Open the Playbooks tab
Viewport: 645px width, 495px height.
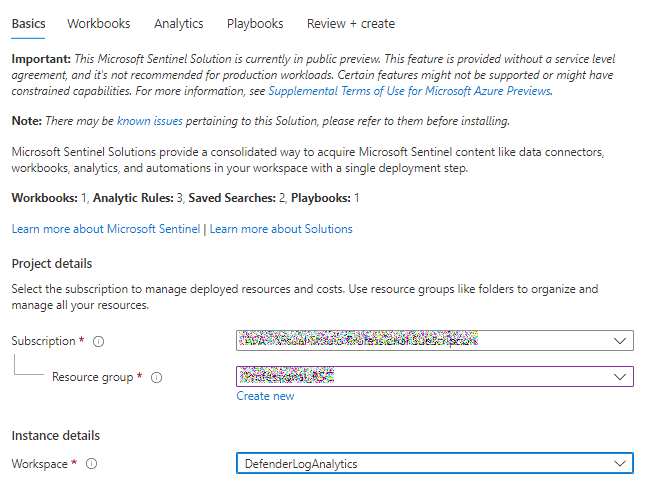[x=255, y=23]
